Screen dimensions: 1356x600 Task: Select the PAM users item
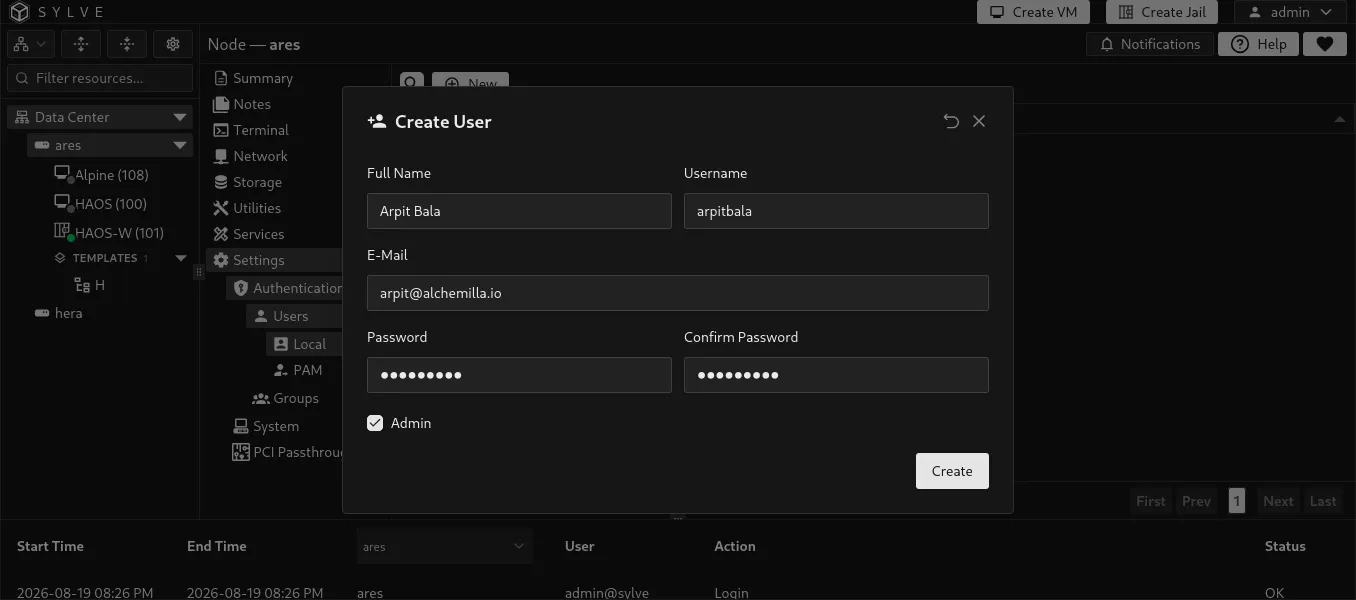pyautogui.click(x=298, y=370)
